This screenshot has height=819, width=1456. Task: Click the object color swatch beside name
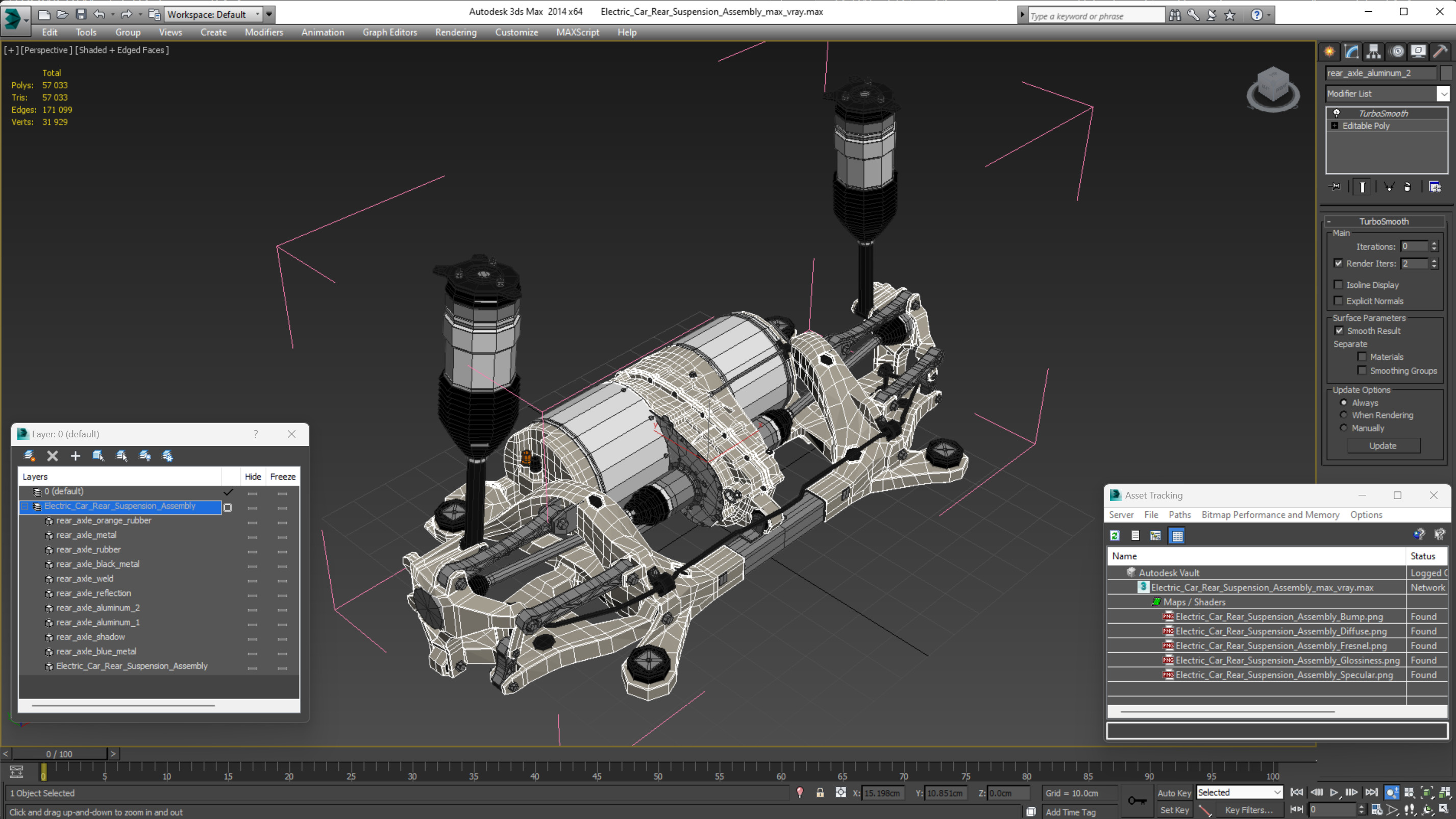click(x=1446, y=73)
